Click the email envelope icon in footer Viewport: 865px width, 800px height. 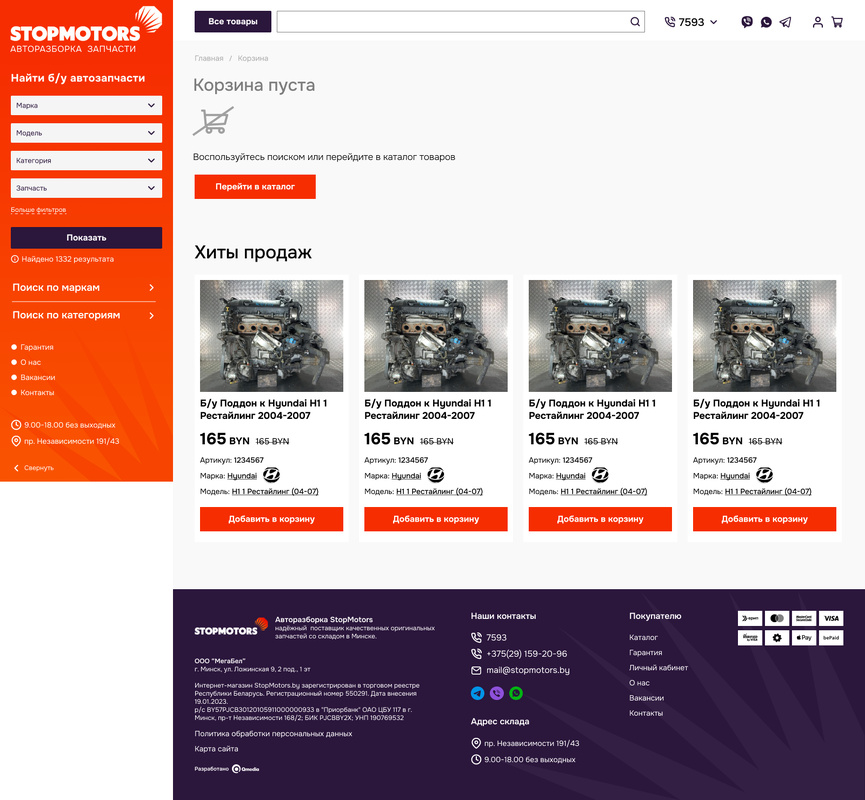click(476, 670)
